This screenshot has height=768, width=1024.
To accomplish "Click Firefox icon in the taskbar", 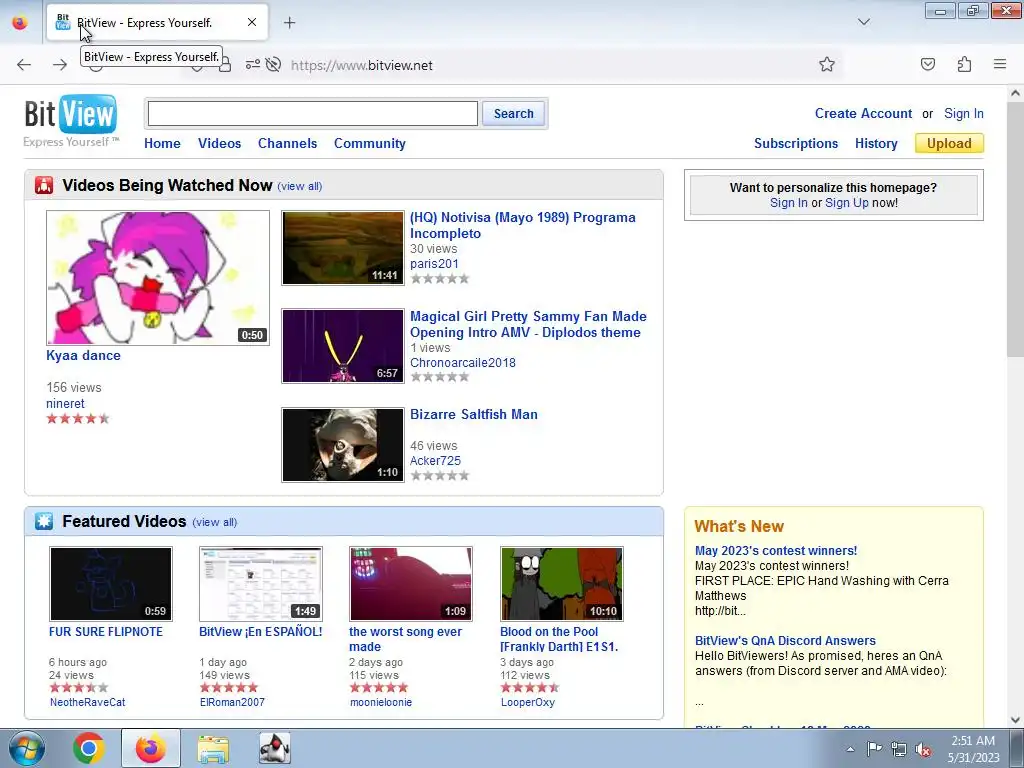I will click(x=151, y=748).
